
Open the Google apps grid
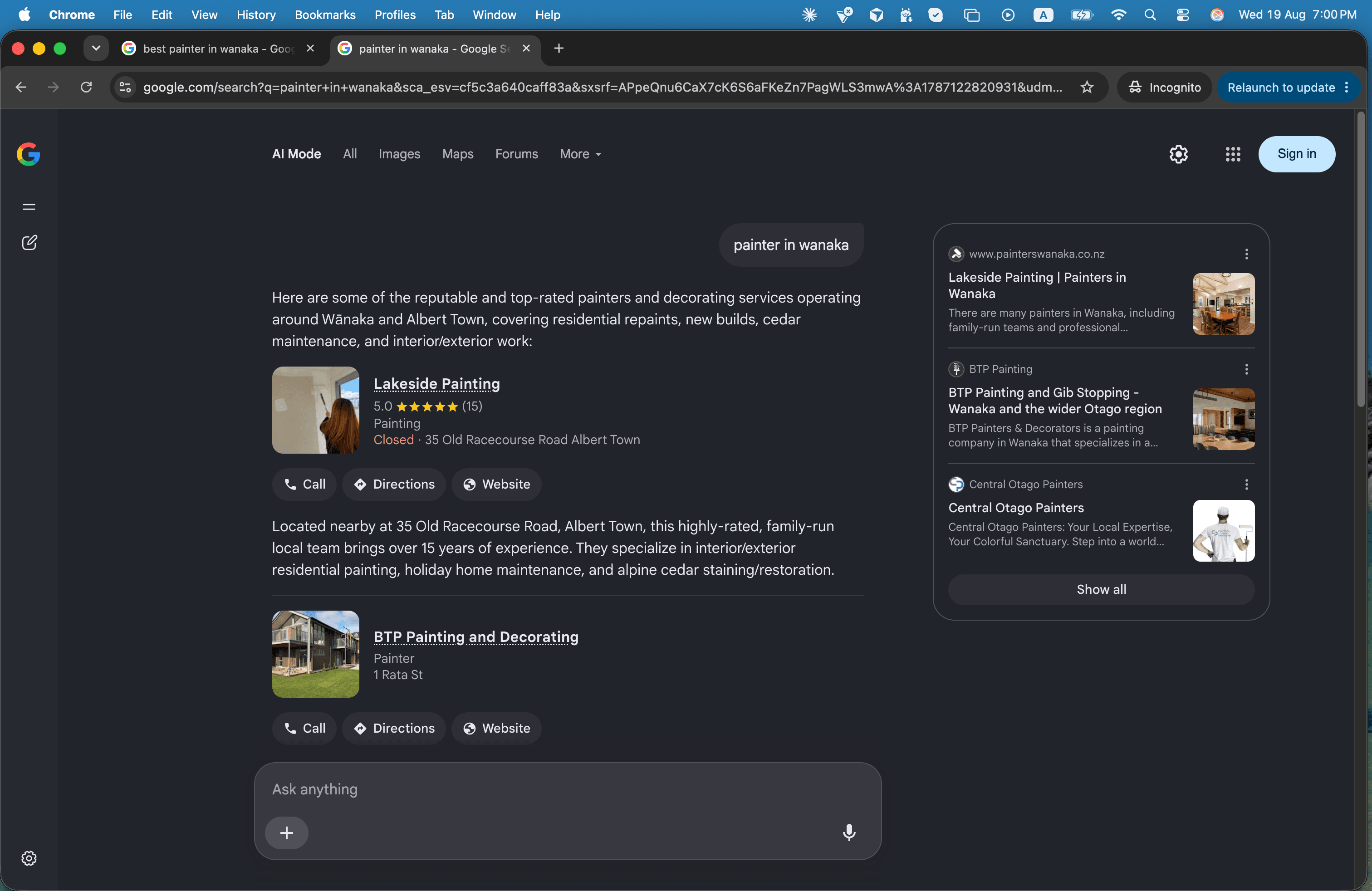(x=1233, y=154)
